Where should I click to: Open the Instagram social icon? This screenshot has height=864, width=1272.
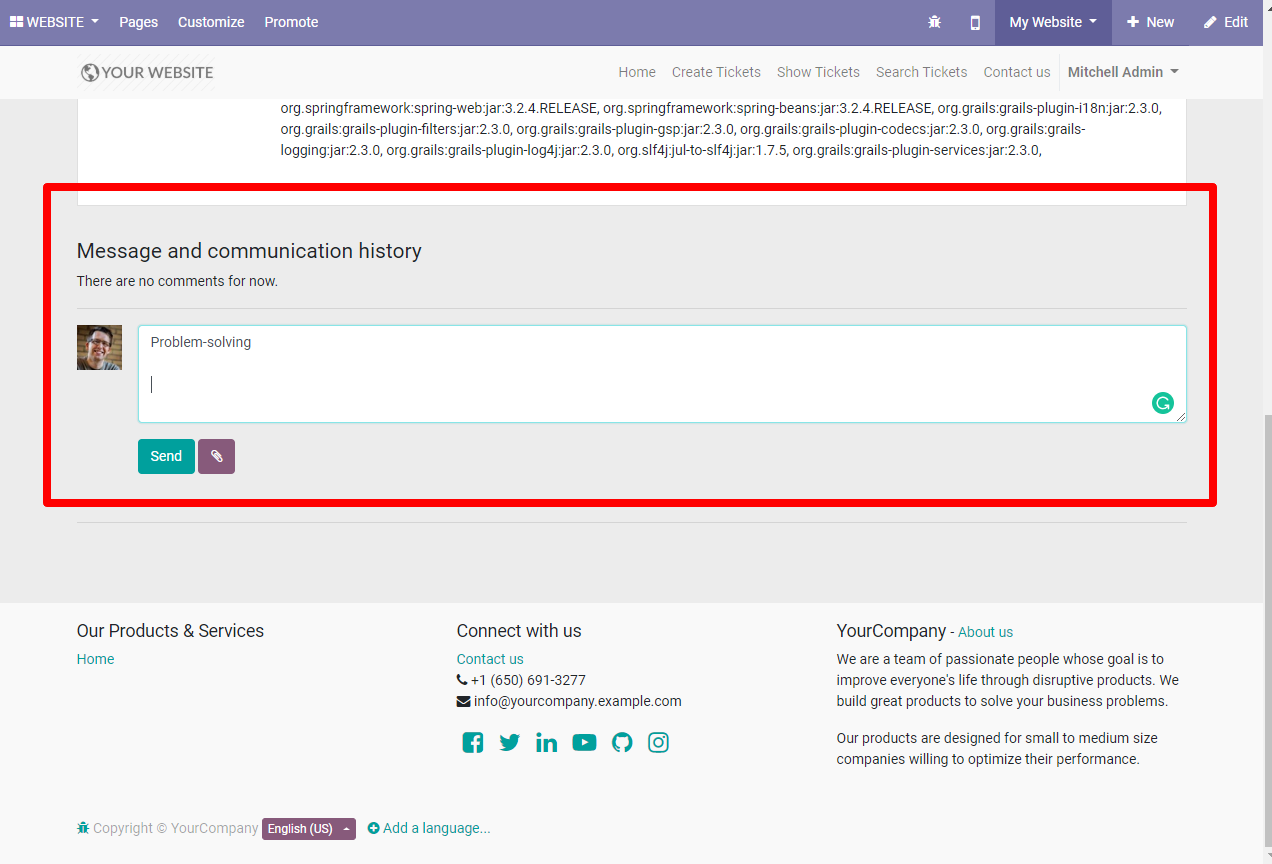(658, 742)
